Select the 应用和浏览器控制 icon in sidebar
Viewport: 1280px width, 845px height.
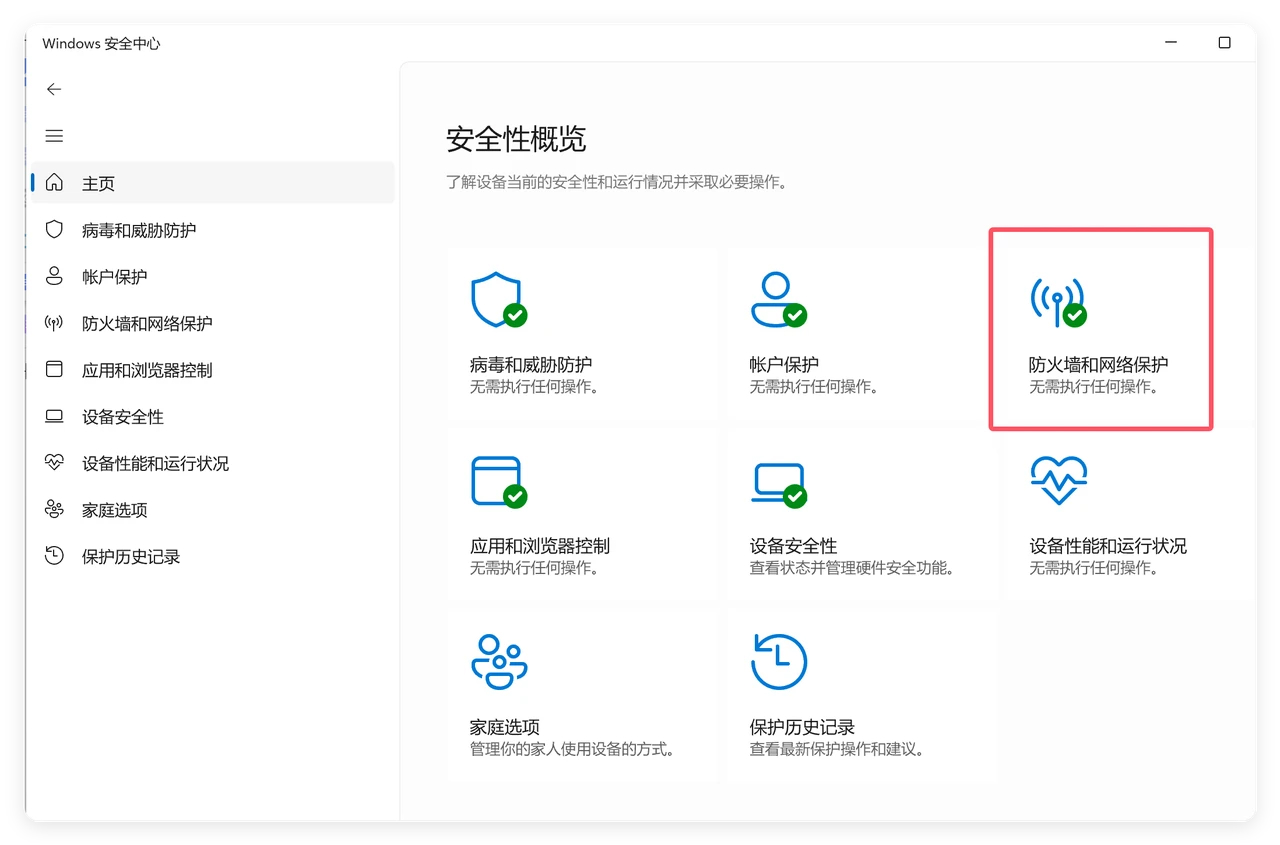(x=55, y=369)
